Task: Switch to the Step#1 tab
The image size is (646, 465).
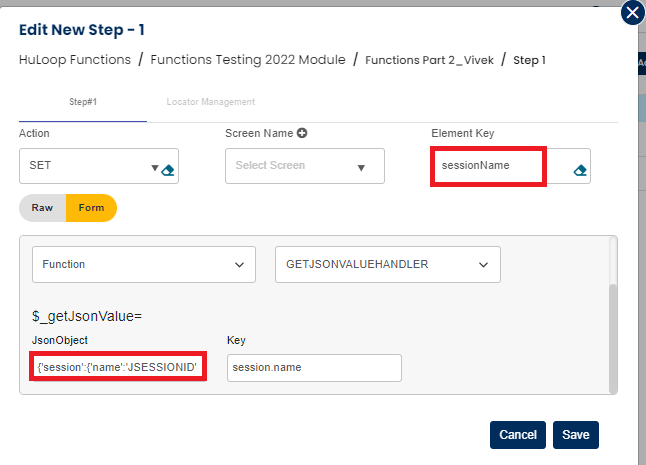Action: point(83,102)
